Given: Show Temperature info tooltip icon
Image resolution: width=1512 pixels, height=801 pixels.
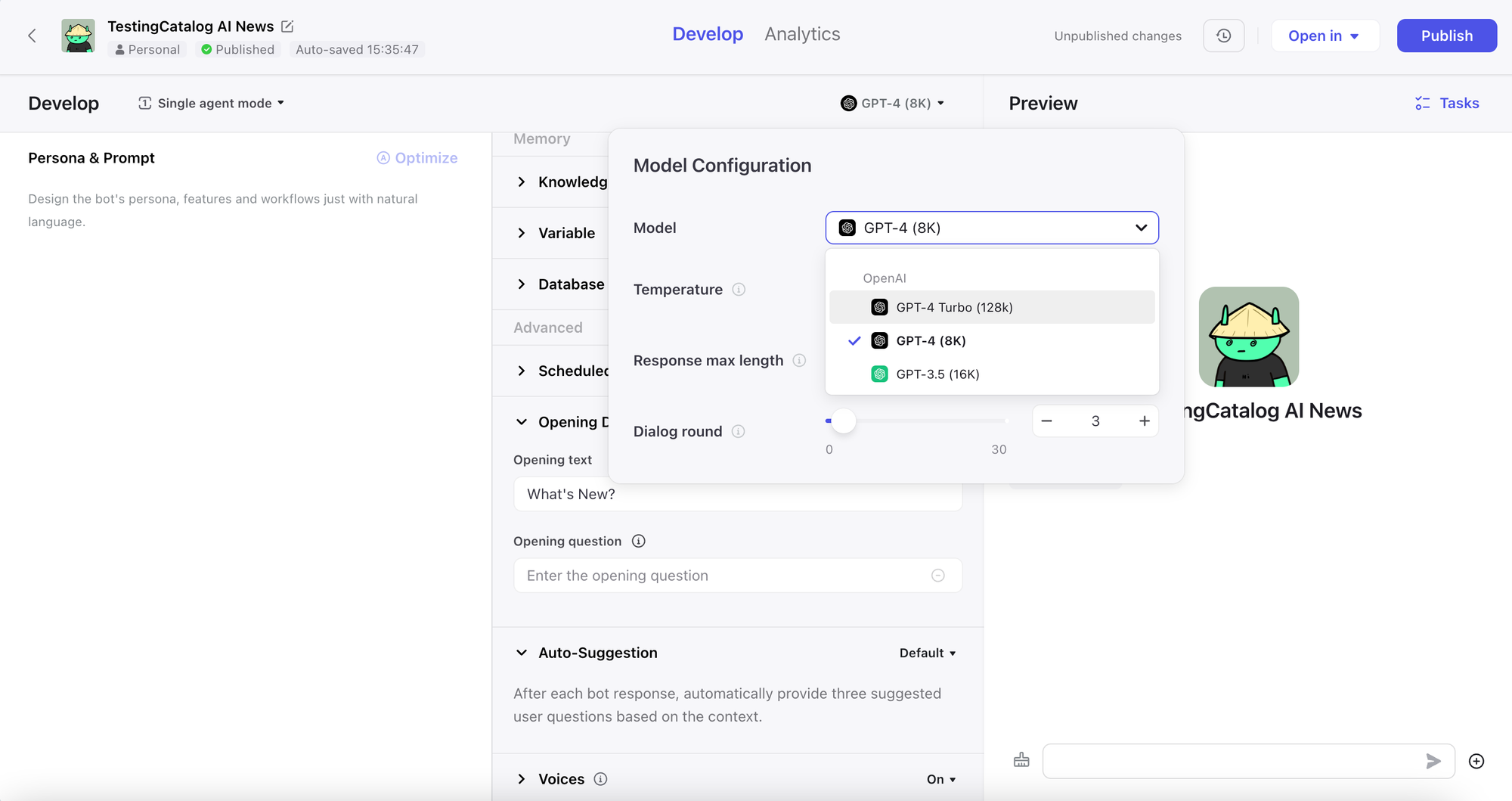Looking at the screenshot, I should pos(739,290).
